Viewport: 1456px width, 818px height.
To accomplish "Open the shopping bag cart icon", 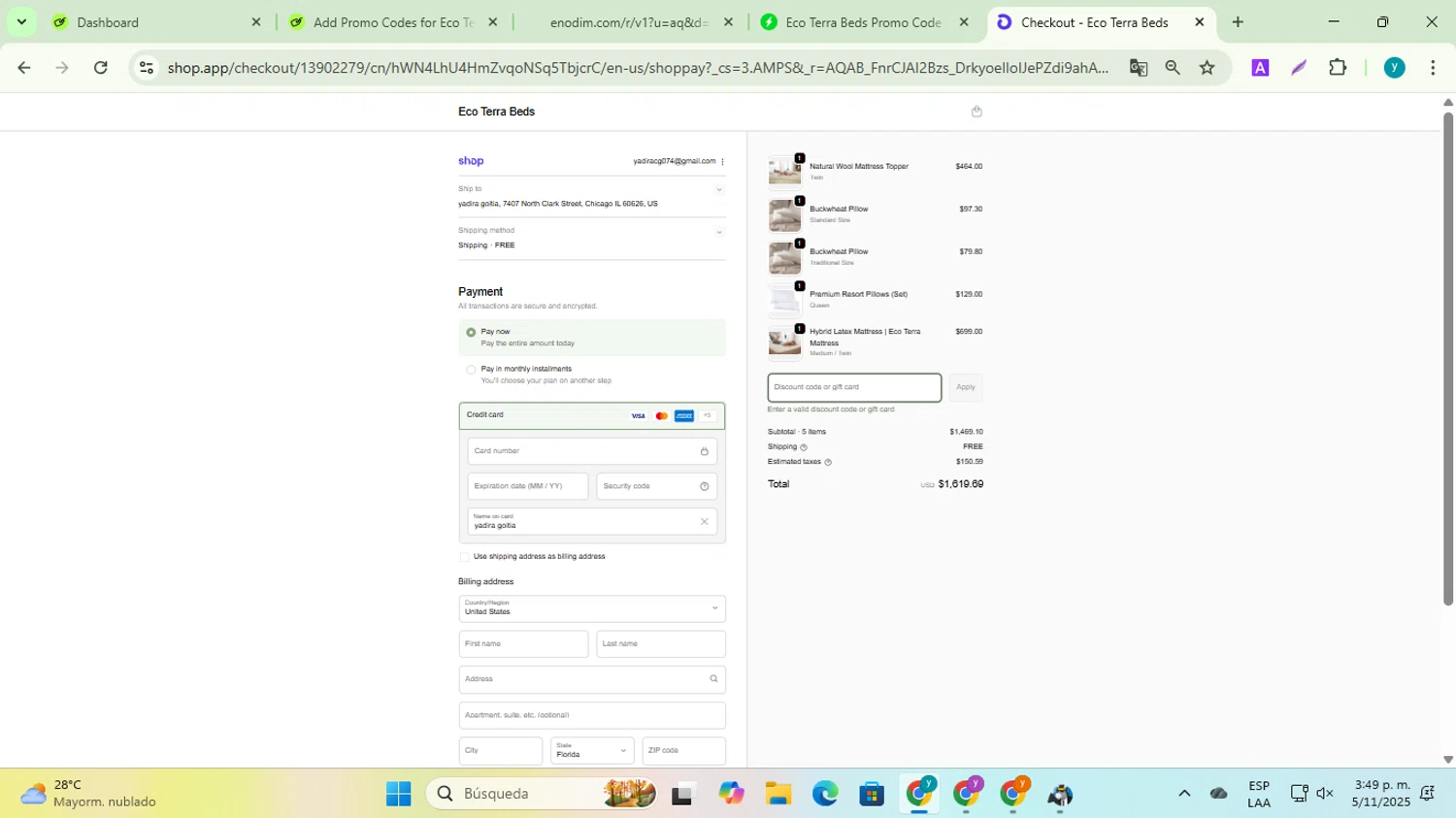I will point(976,112).
